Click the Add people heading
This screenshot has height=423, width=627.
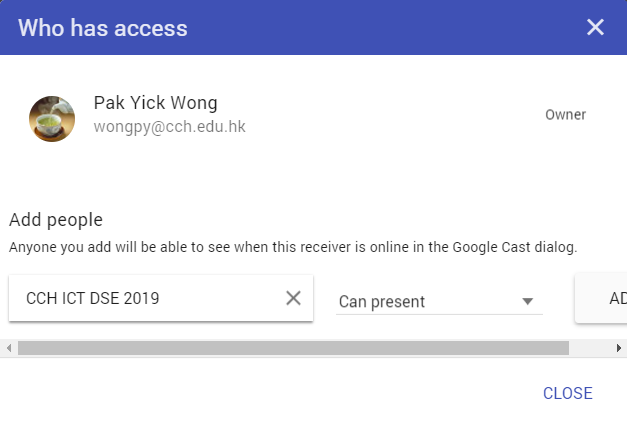[x=56, y=220]
